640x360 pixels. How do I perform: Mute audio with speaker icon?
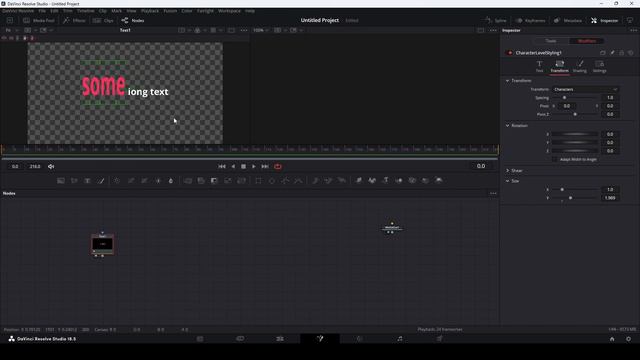[51, 167]
